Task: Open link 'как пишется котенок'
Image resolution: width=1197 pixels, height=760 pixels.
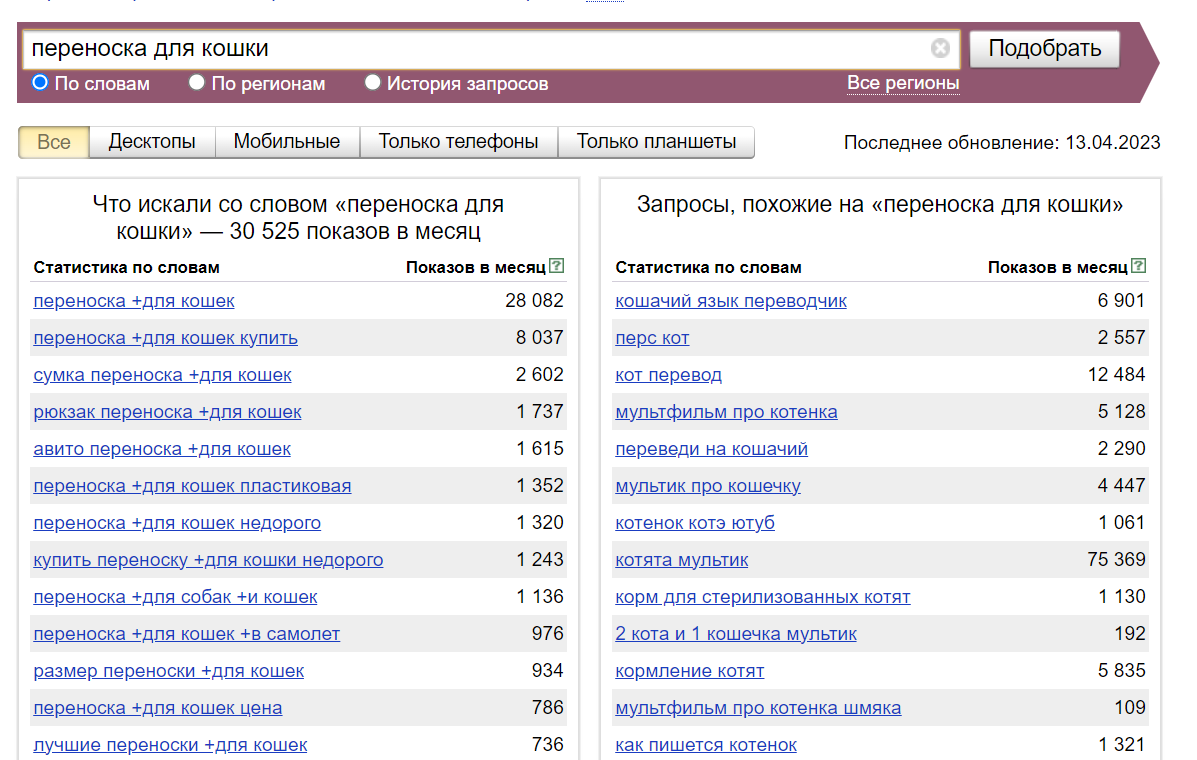Action: pos(705,746)
